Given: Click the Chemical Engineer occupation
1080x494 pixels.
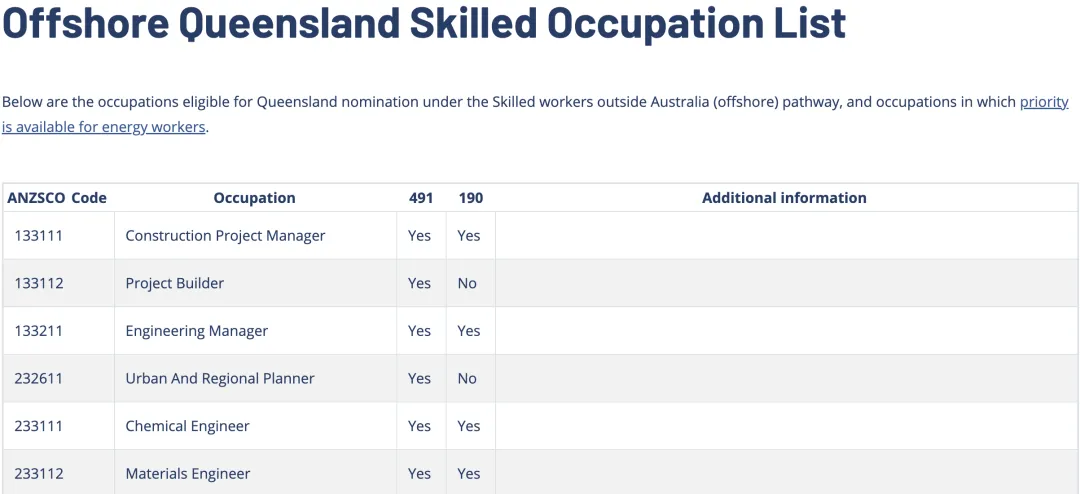Looking at the screenshot, I should click(x=187, y=426).
